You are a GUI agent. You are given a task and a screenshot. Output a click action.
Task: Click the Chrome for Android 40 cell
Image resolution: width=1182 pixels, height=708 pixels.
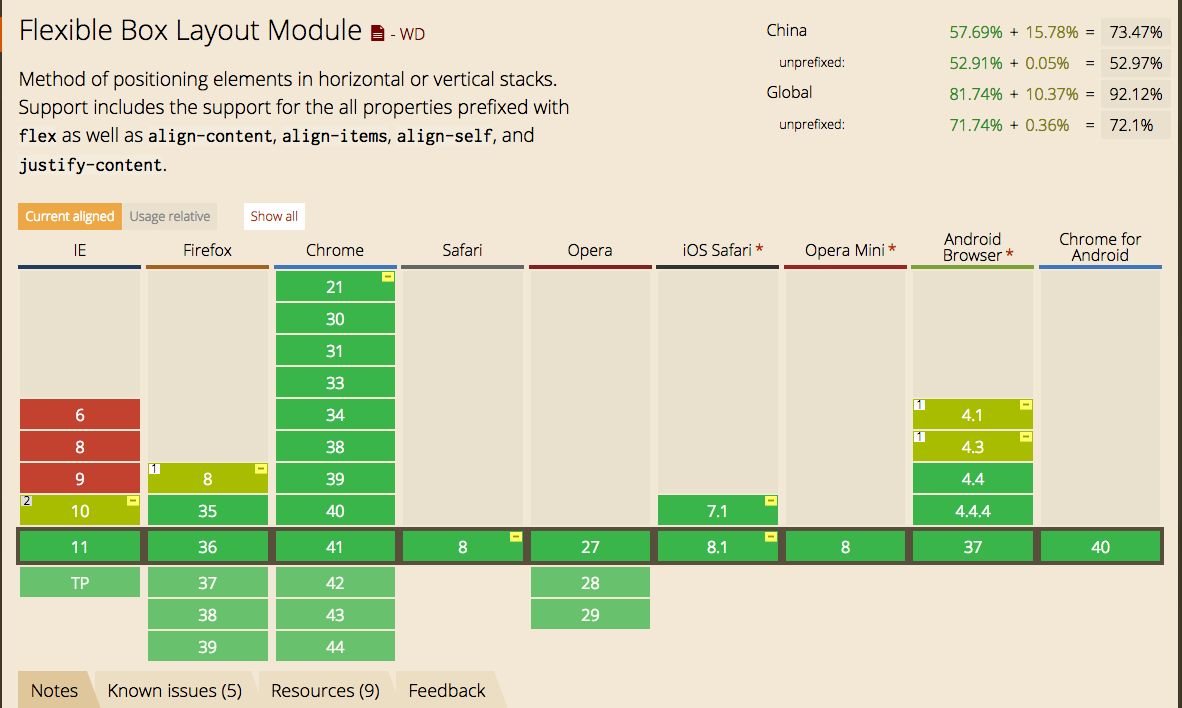point(1101,546)
